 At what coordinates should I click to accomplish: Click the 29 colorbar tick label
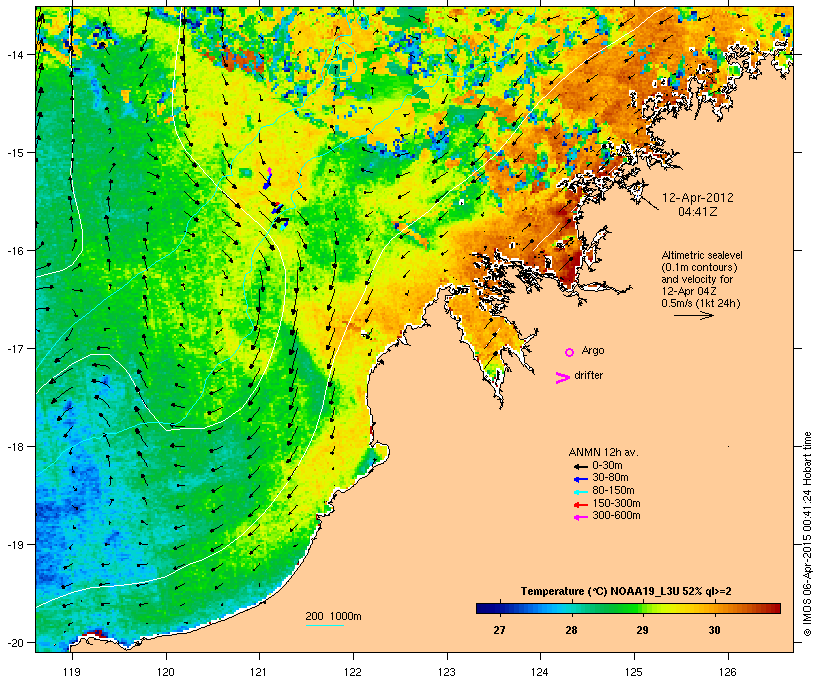643,630
